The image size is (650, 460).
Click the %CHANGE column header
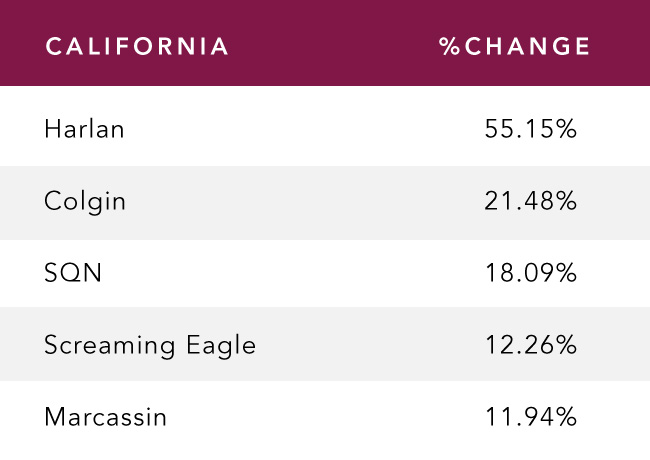click(514, 46)
